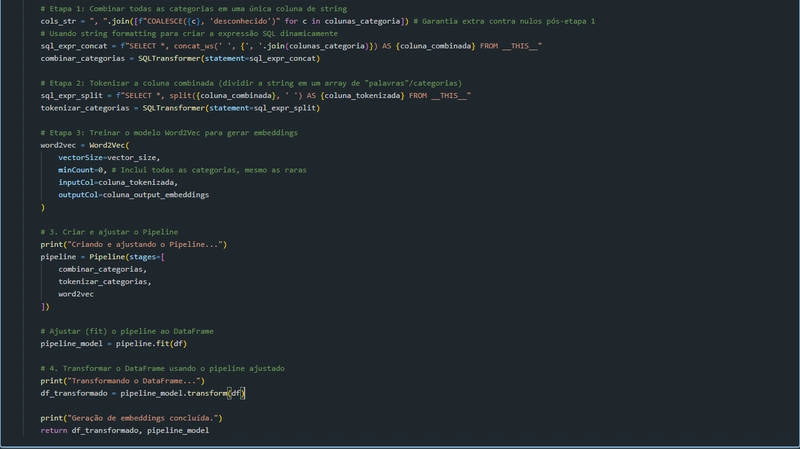This screenshot has height=449, width=800.
Task: Click the comment '# 3. Criar e ajustar o Pipeline'
Action: pos(109,232)
